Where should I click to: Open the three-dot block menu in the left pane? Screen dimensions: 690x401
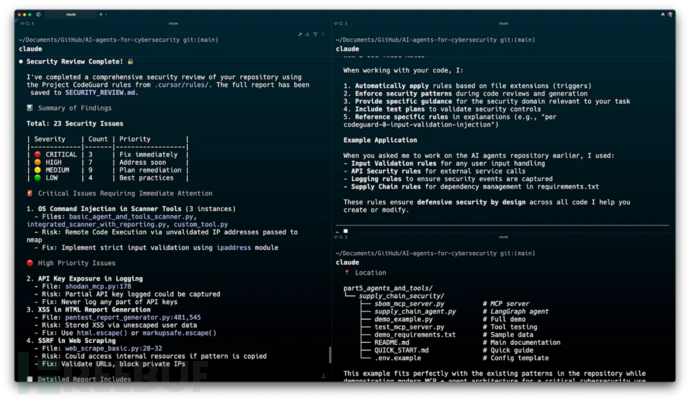(323, 34)
